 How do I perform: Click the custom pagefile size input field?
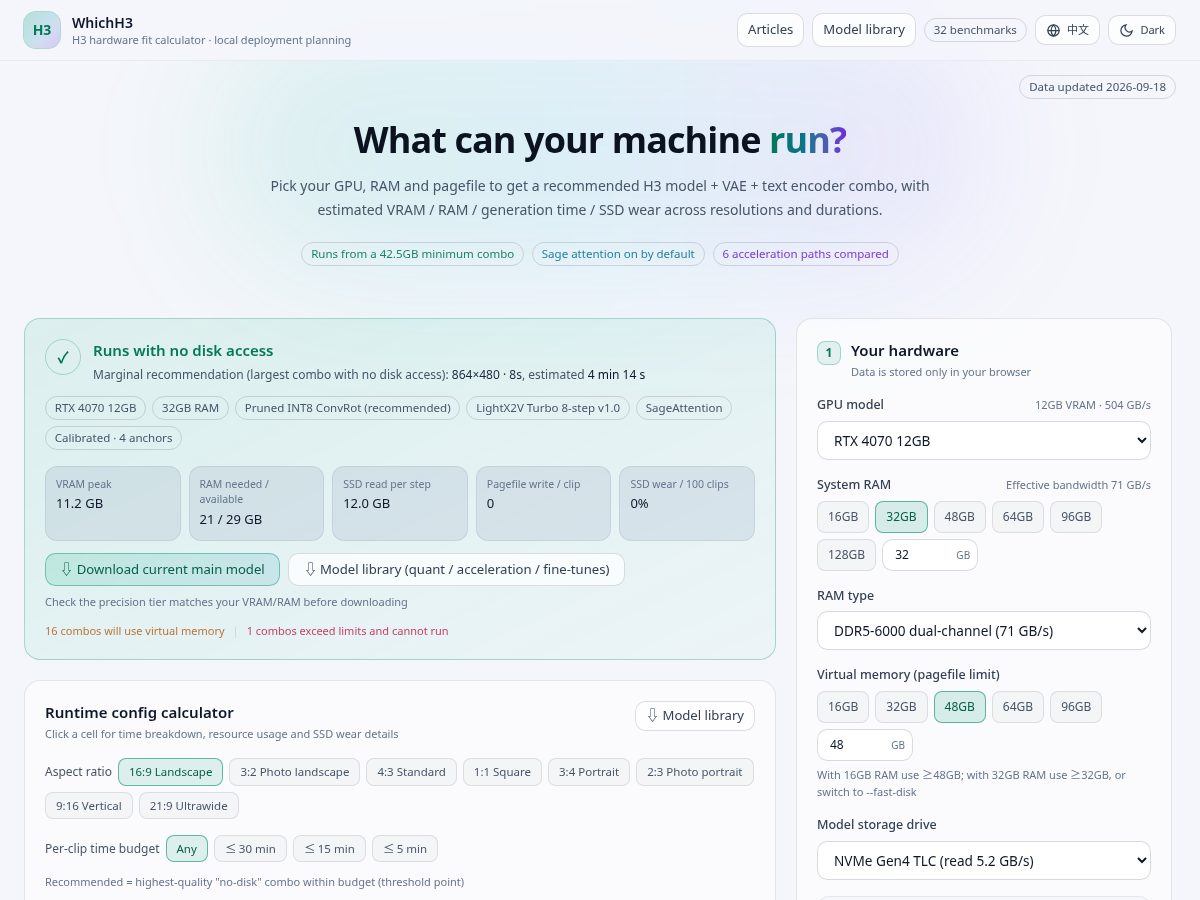coord(865,744)
